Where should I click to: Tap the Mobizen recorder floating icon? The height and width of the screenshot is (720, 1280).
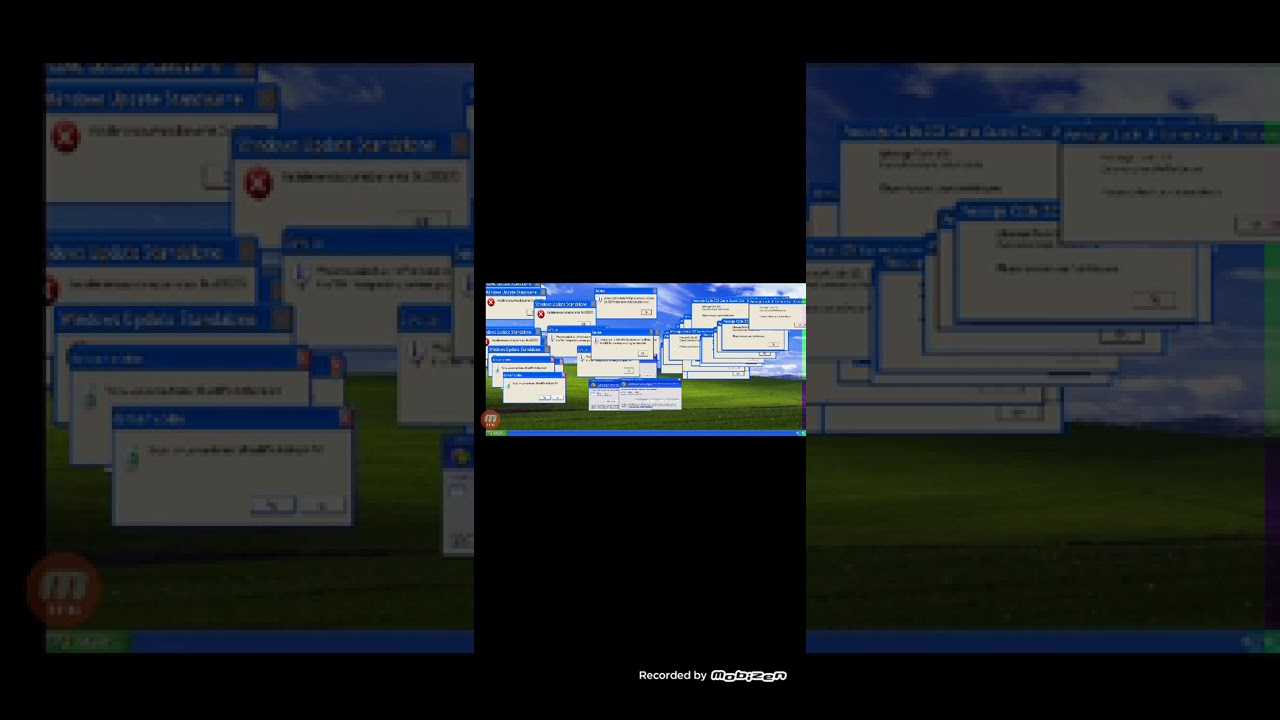492,420
